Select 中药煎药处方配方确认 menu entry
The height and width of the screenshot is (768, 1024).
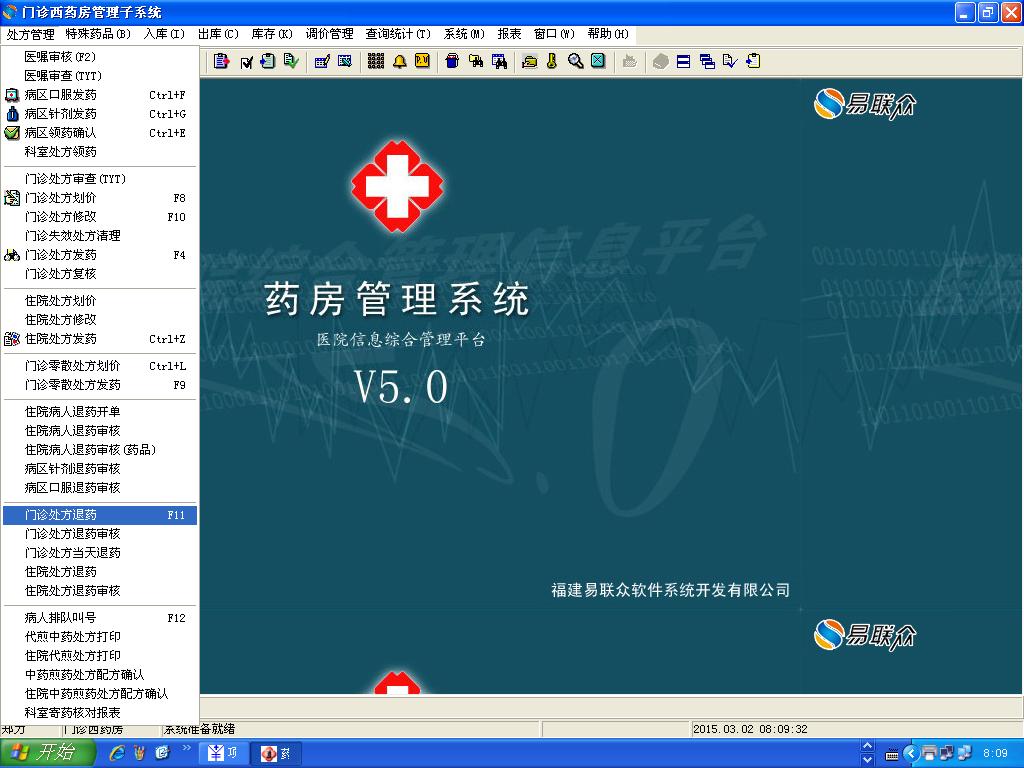tap(100, 674)
